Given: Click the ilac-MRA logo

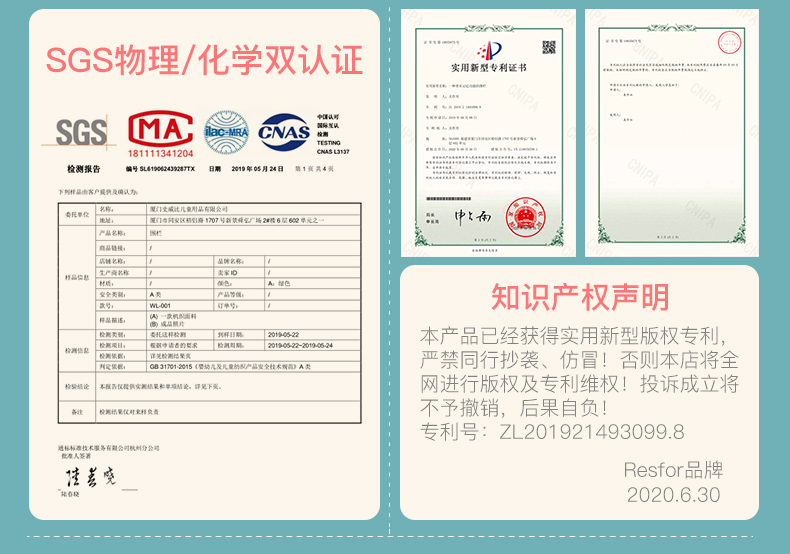Looking at the screenshot, I should (x=225, y=131).
